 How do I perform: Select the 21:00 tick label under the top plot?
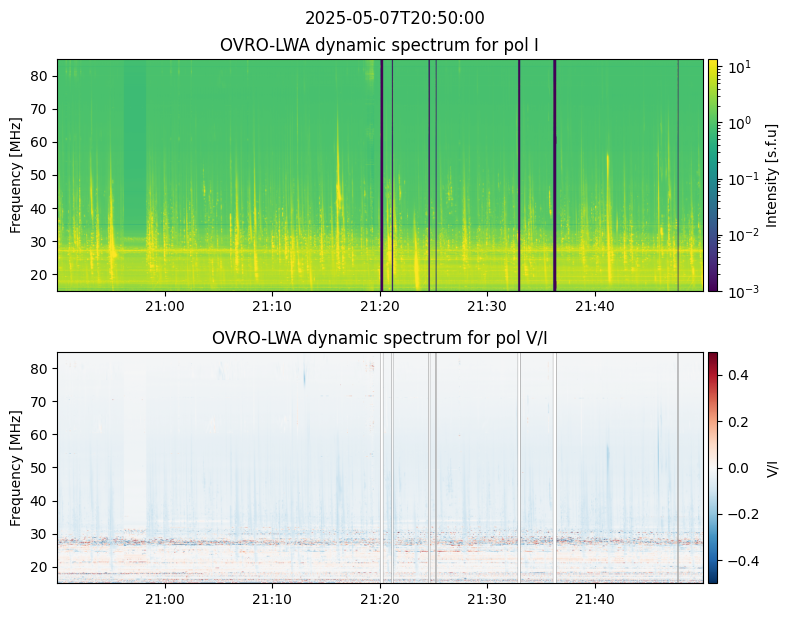tap(164, 304)
